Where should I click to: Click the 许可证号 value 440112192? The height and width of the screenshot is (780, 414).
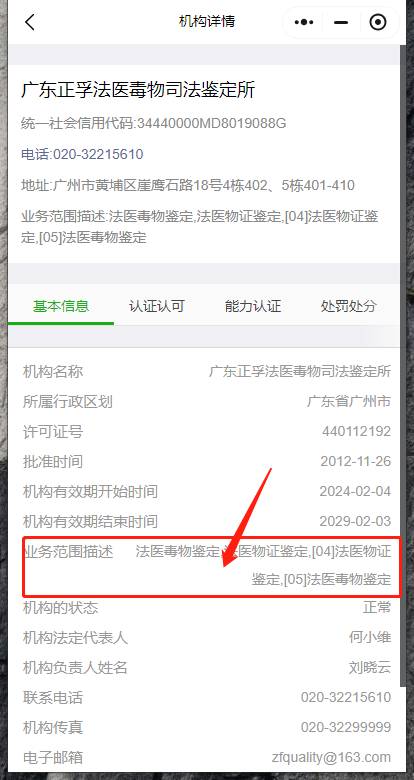click(356, 431)
